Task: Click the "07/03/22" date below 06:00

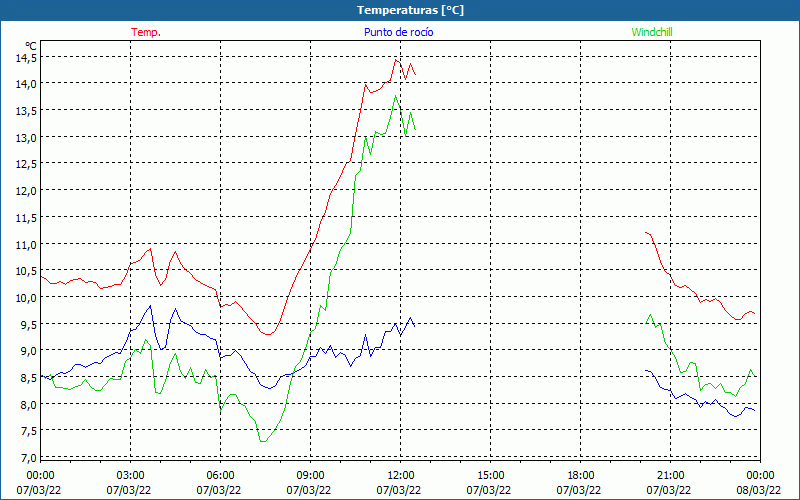Action: tap(219, 490)
